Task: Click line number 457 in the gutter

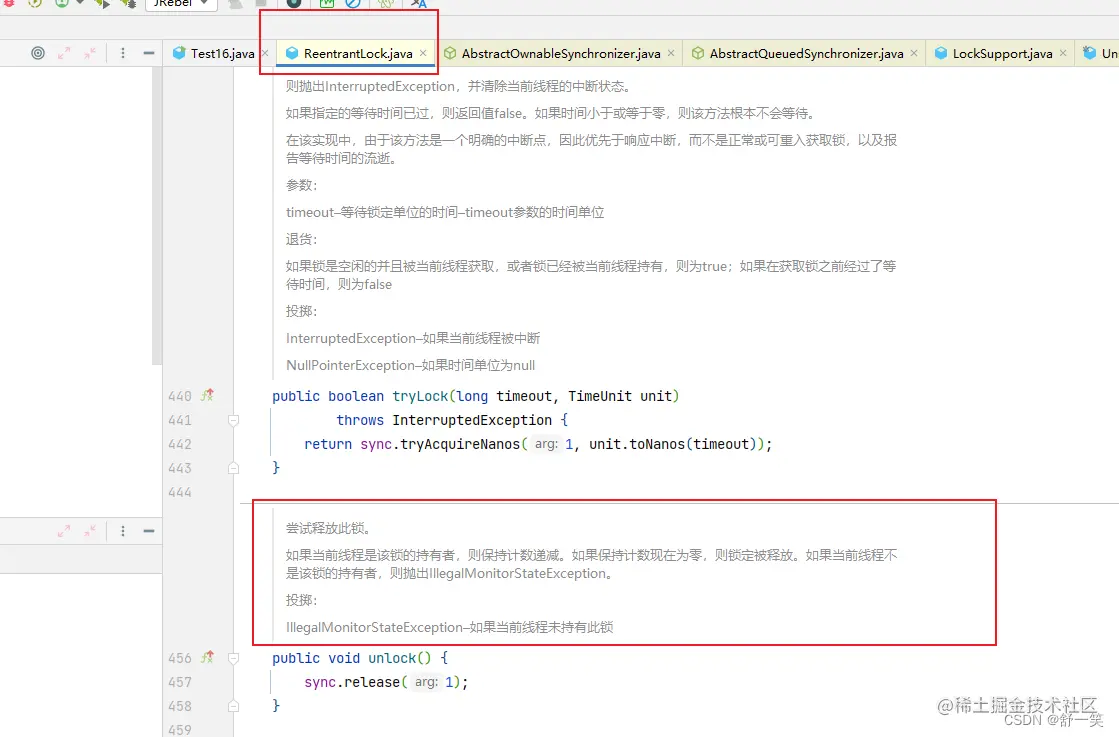Action: 180,683
